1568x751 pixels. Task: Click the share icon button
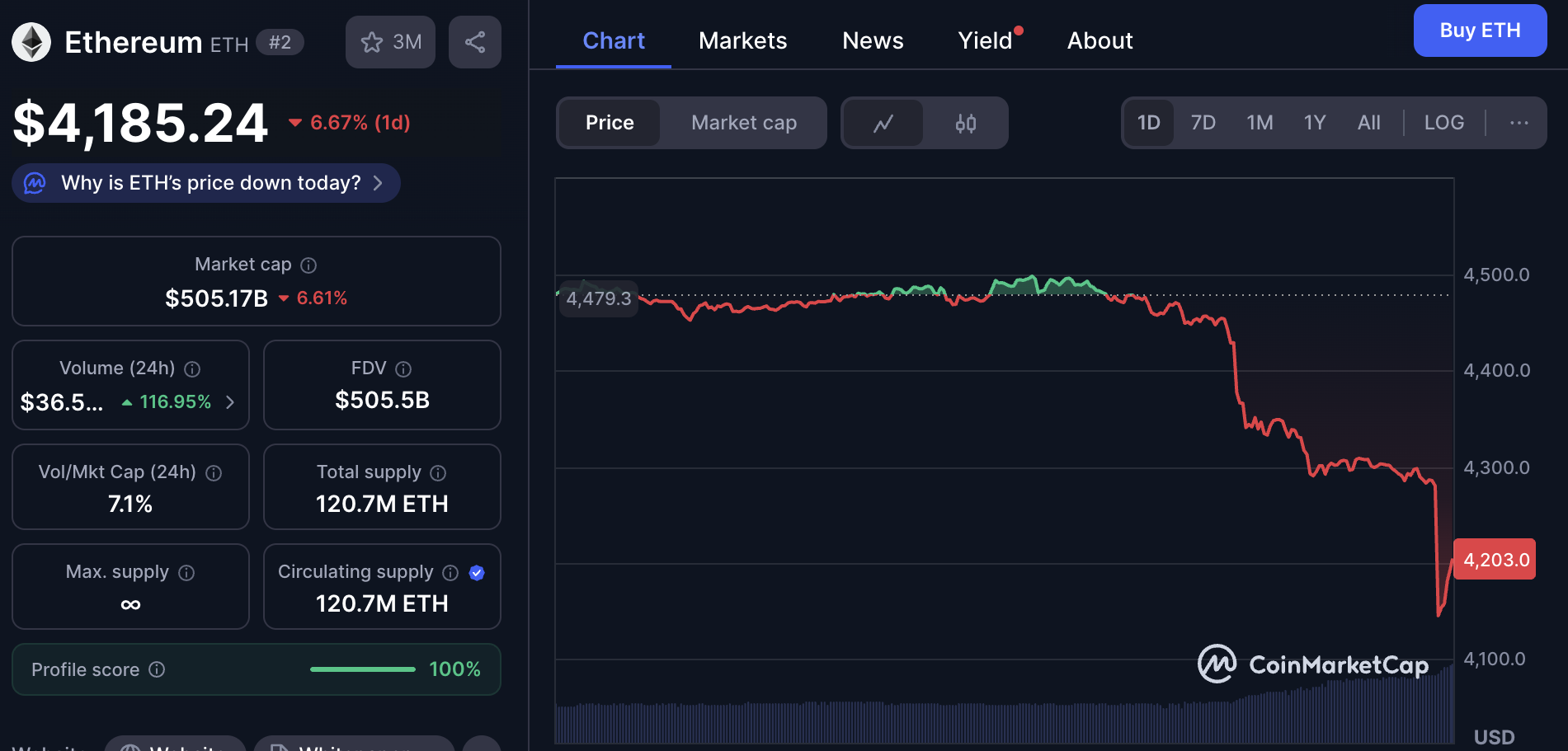coord(474,42)
